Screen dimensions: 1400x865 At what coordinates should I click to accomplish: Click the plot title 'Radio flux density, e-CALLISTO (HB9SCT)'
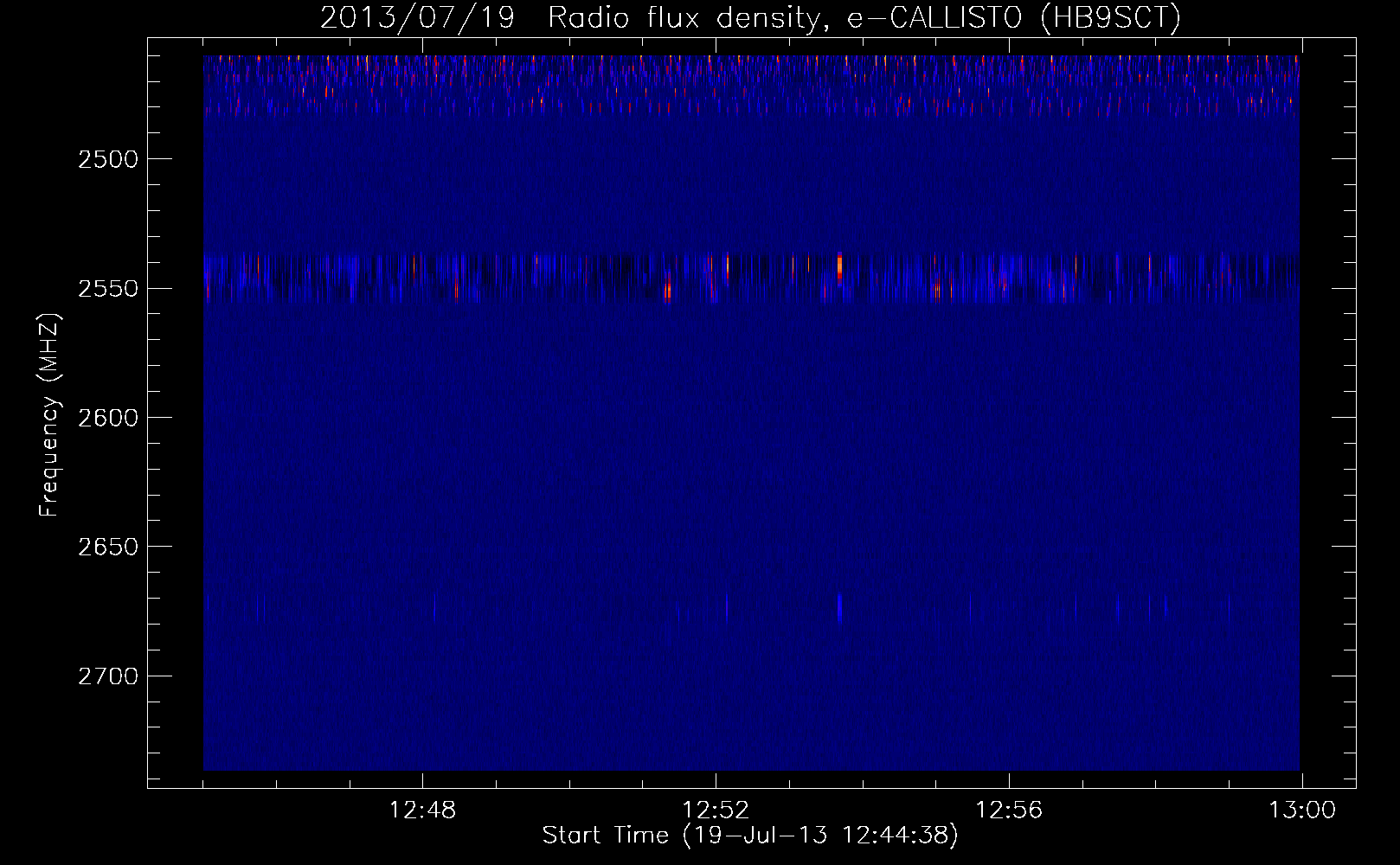pos(864,17)
